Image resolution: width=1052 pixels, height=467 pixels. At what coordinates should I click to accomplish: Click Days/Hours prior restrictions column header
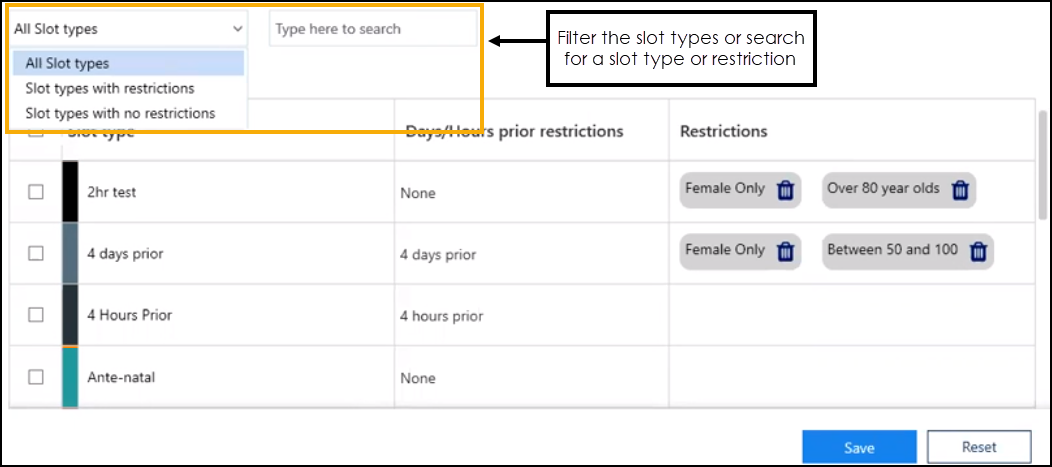(x=512, y=131)
